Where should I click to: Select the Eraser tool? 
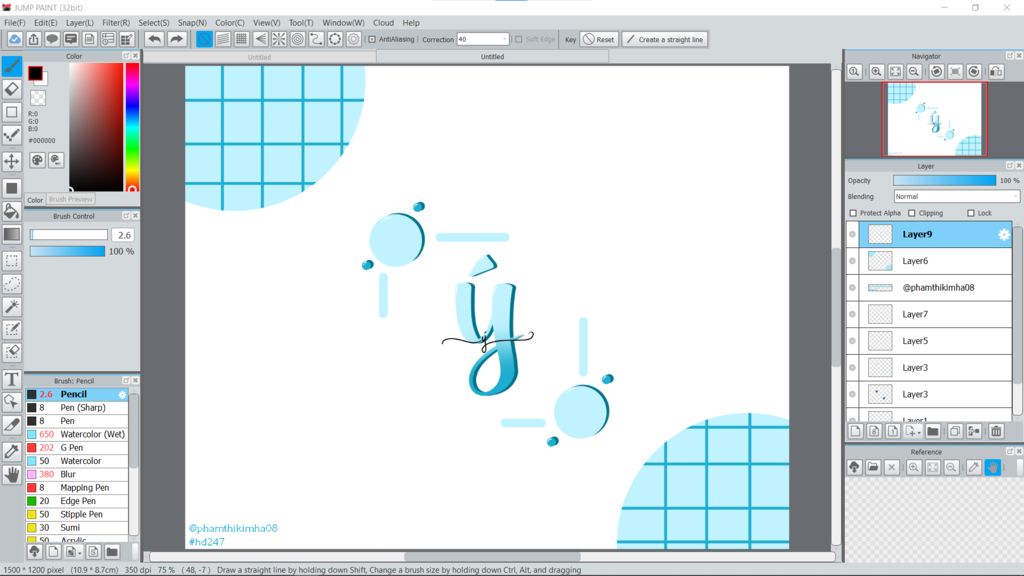pyautogui.click(x=12, y=89)
